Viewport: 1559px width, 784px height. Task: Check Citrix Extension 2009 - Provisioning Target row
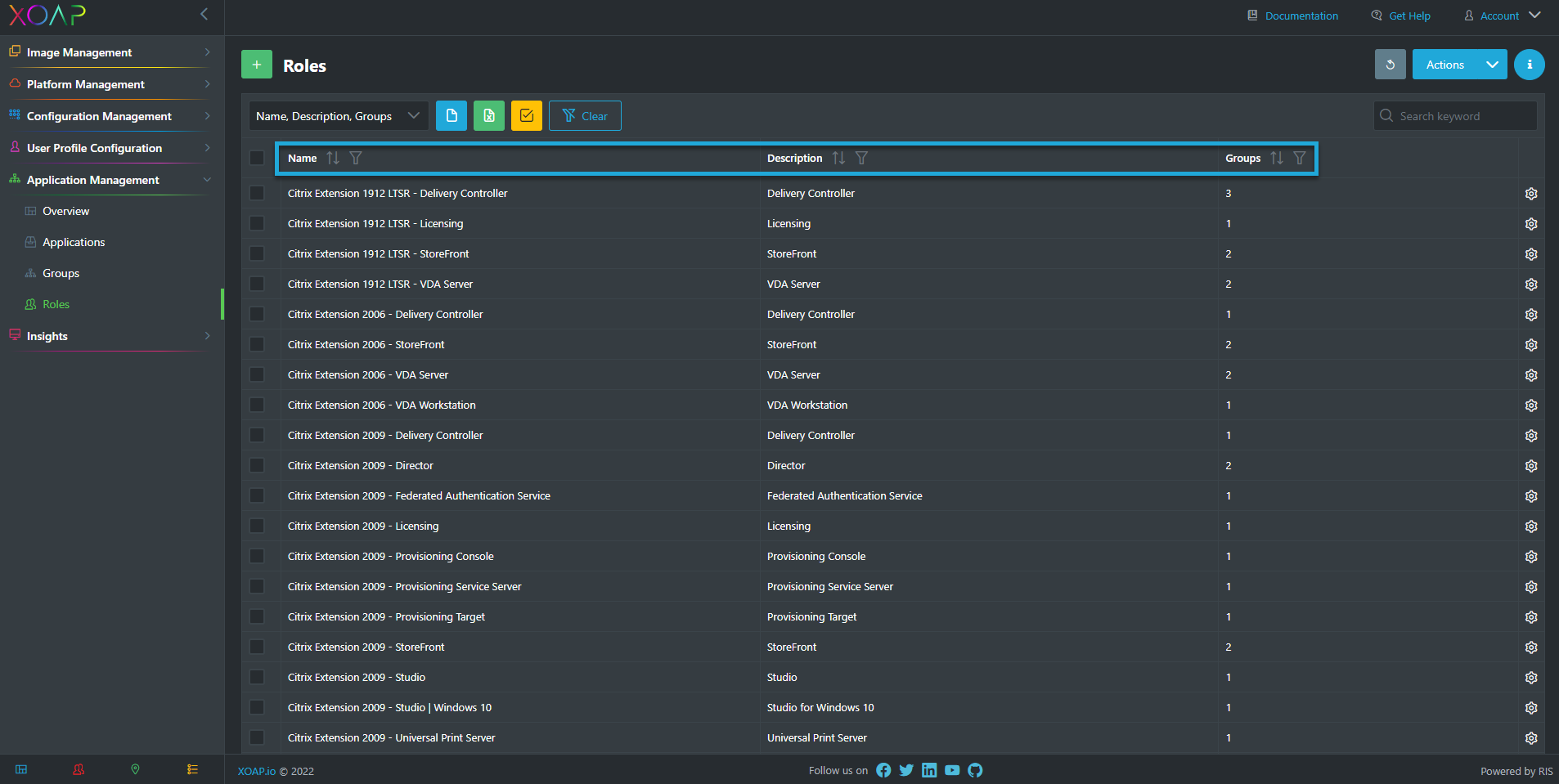(257, 616)
